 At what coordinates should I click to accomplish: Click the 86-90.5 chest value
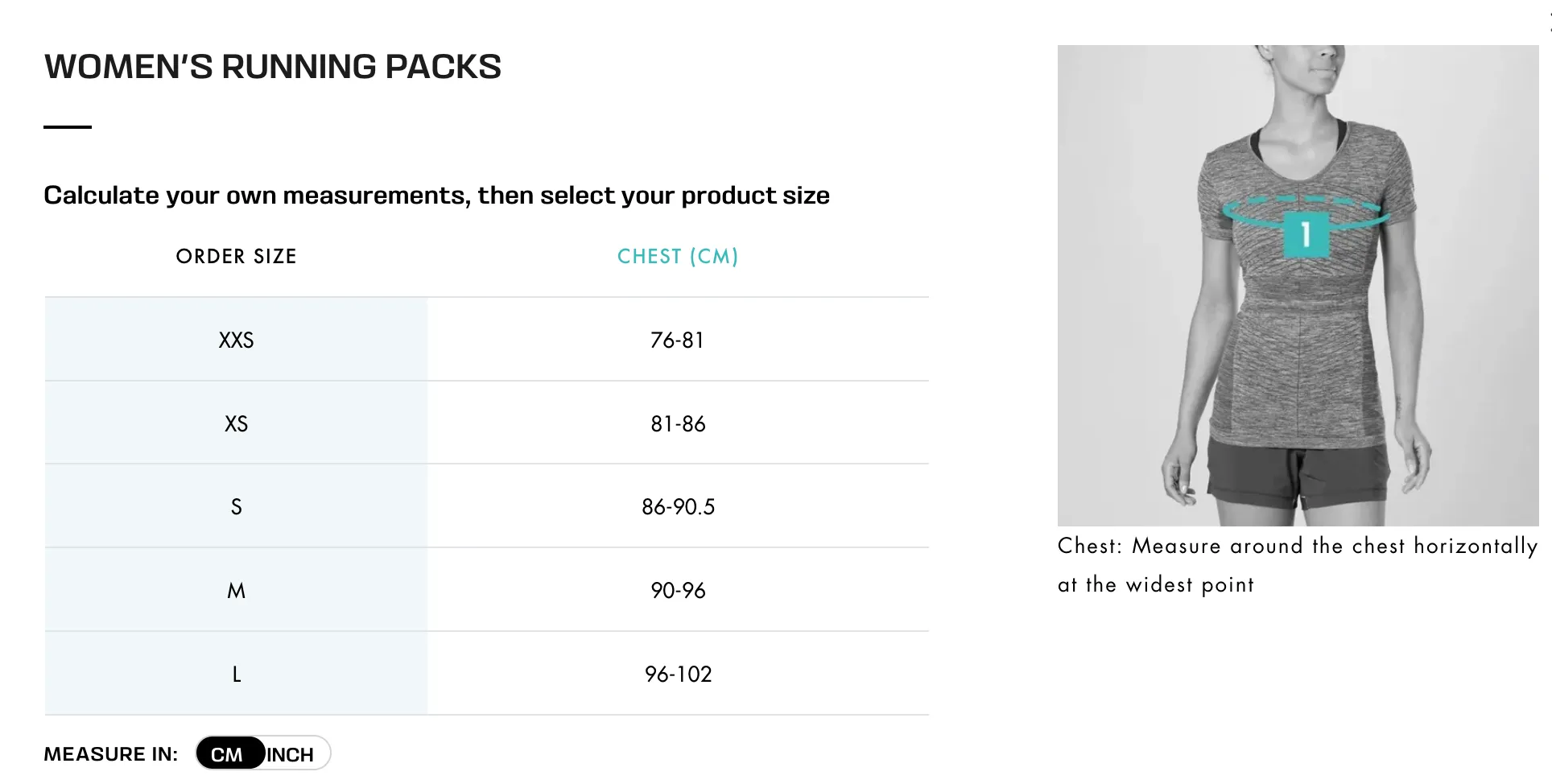pyautogui.click(x=678, y=507)
